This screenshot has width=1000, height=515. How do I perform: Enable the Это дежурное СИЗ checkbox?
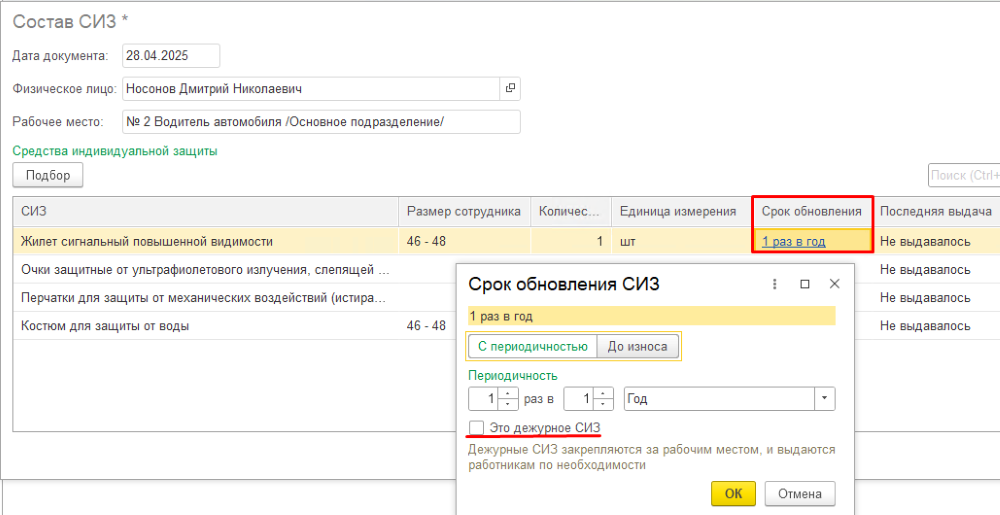pyautogui.click(x=477, y=428)
